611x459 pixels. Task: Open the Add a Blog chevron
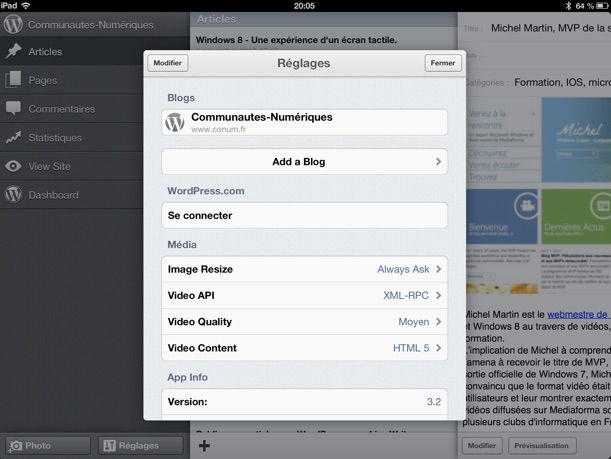438,161
